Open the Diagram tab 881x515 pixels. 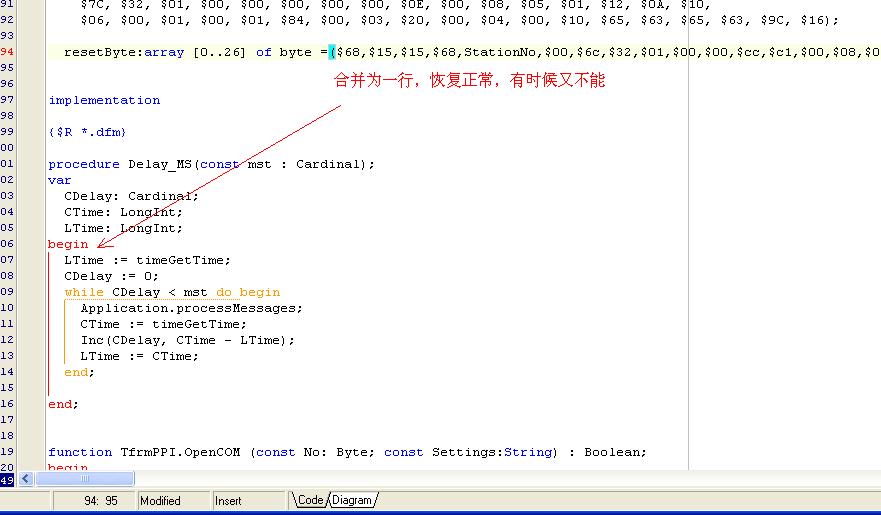[x=354, y=500]
